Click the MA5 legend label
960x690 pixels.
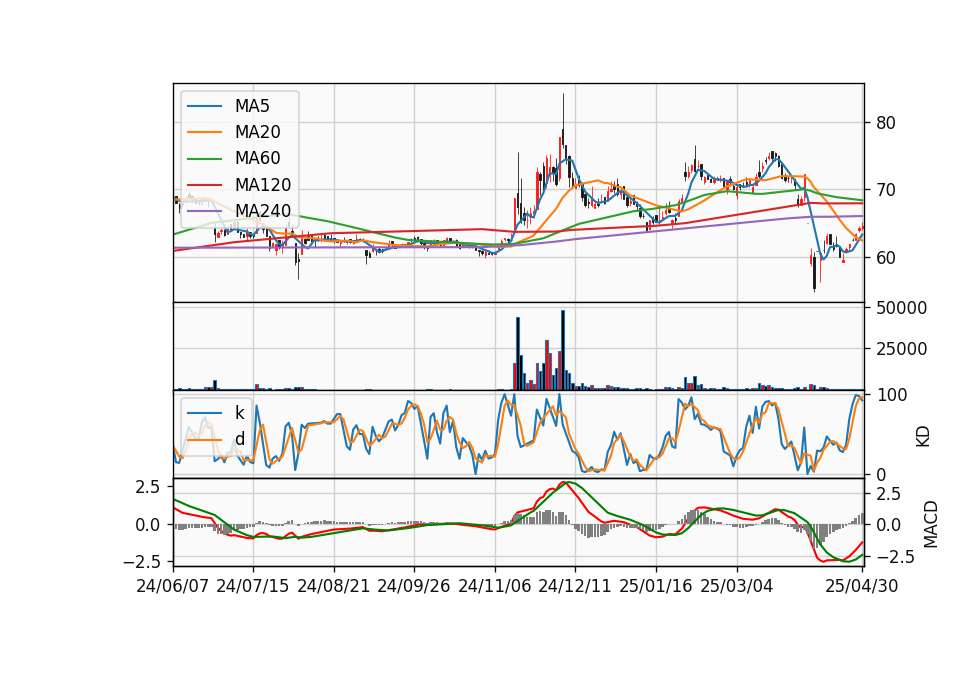(x=252, y=106)
